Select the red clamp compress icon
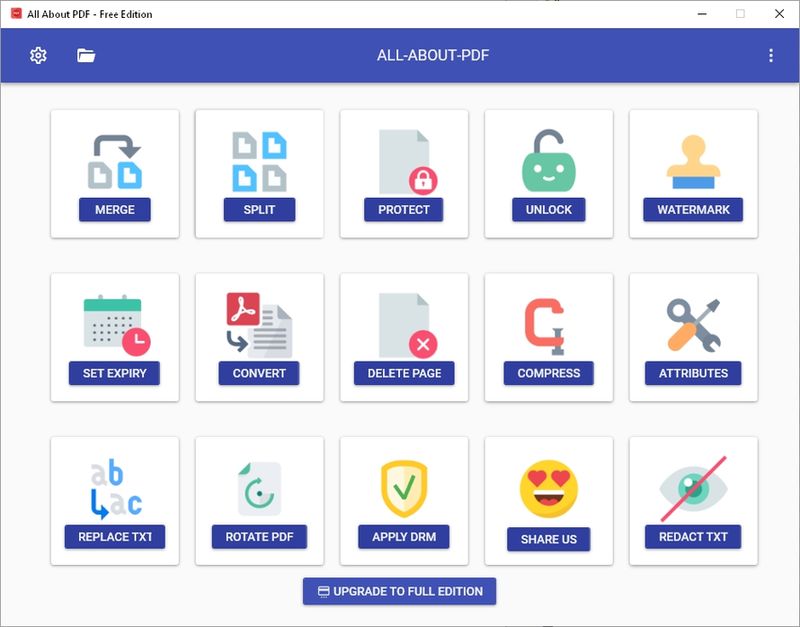The width and height of the screenshot is (800, 627). [548, 325]
